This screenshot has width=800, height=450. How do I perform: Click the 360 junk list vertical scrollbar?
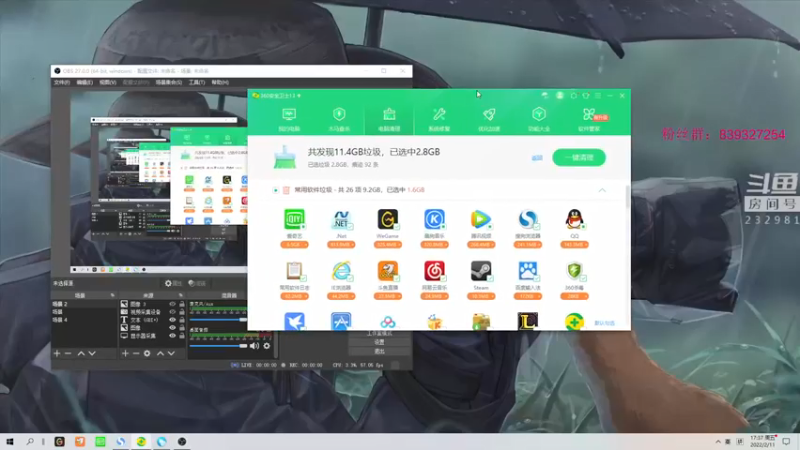(628, 197)
